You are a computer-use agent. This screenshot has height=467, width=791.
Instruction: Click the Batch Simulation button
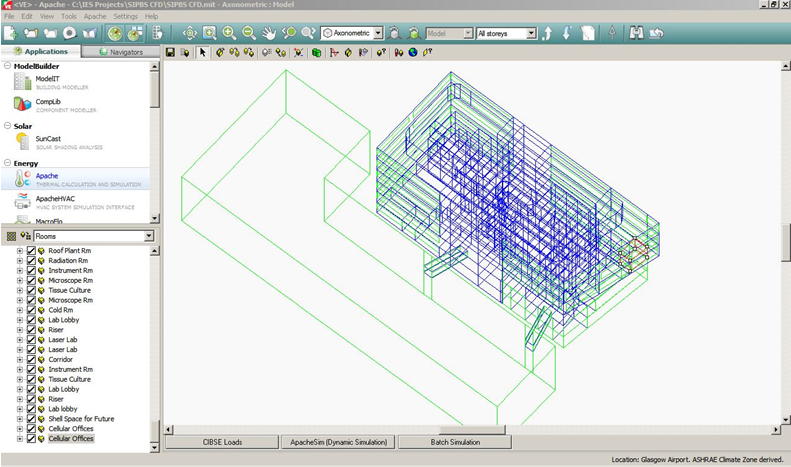click(454, 442)
